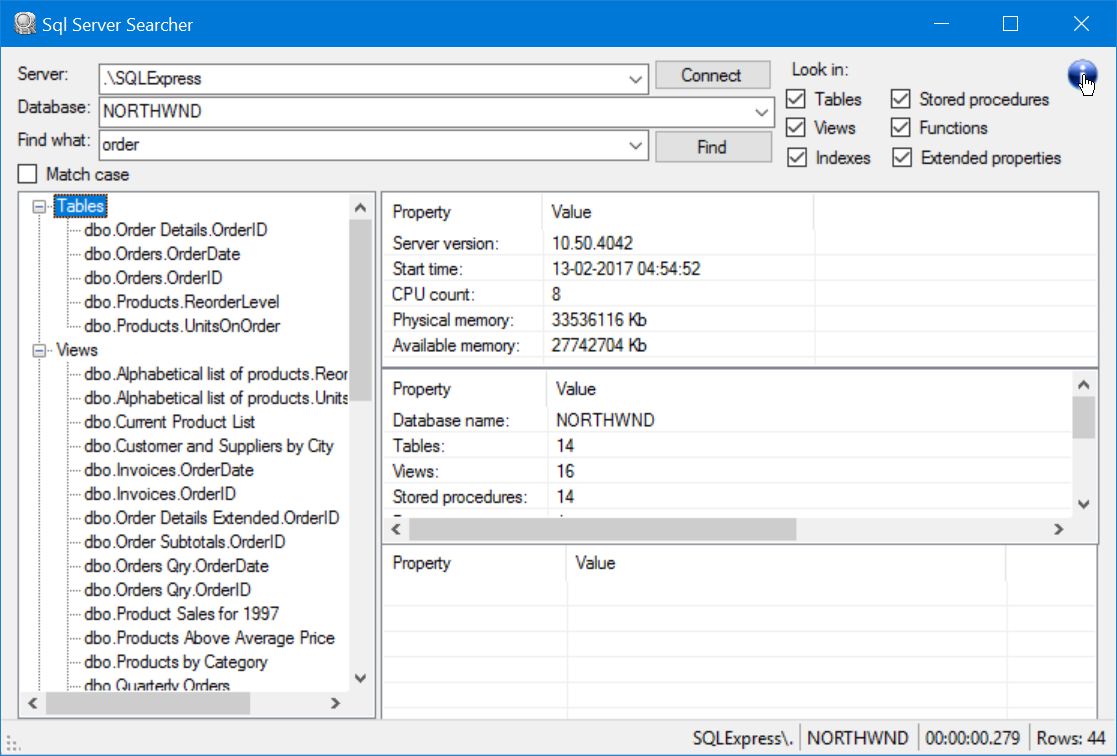This screenshot has height=756, width=1117.
Task: Click tree scrollbar down arrow
Action: point(360,678)
